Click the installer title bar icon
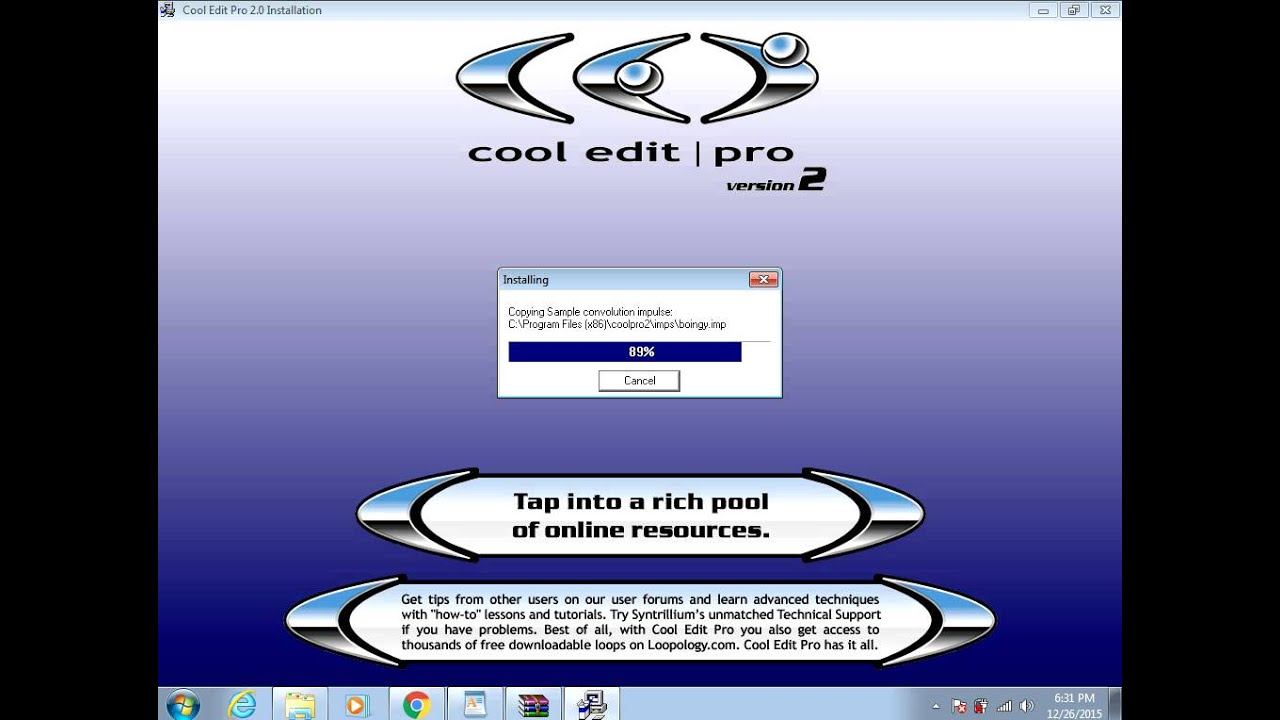Viewport: 1280px width, 720px height. pos(168,10)
